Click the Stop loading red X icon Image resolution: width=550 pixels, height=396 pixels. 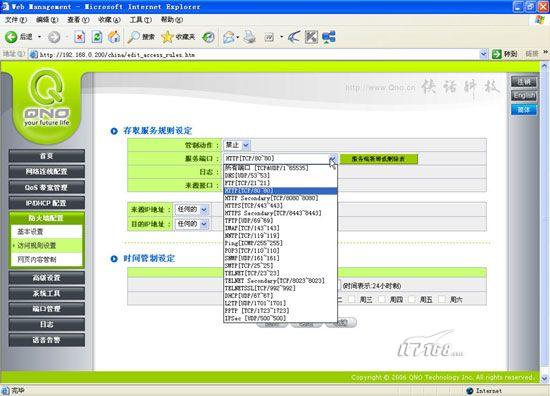point(80,37)
